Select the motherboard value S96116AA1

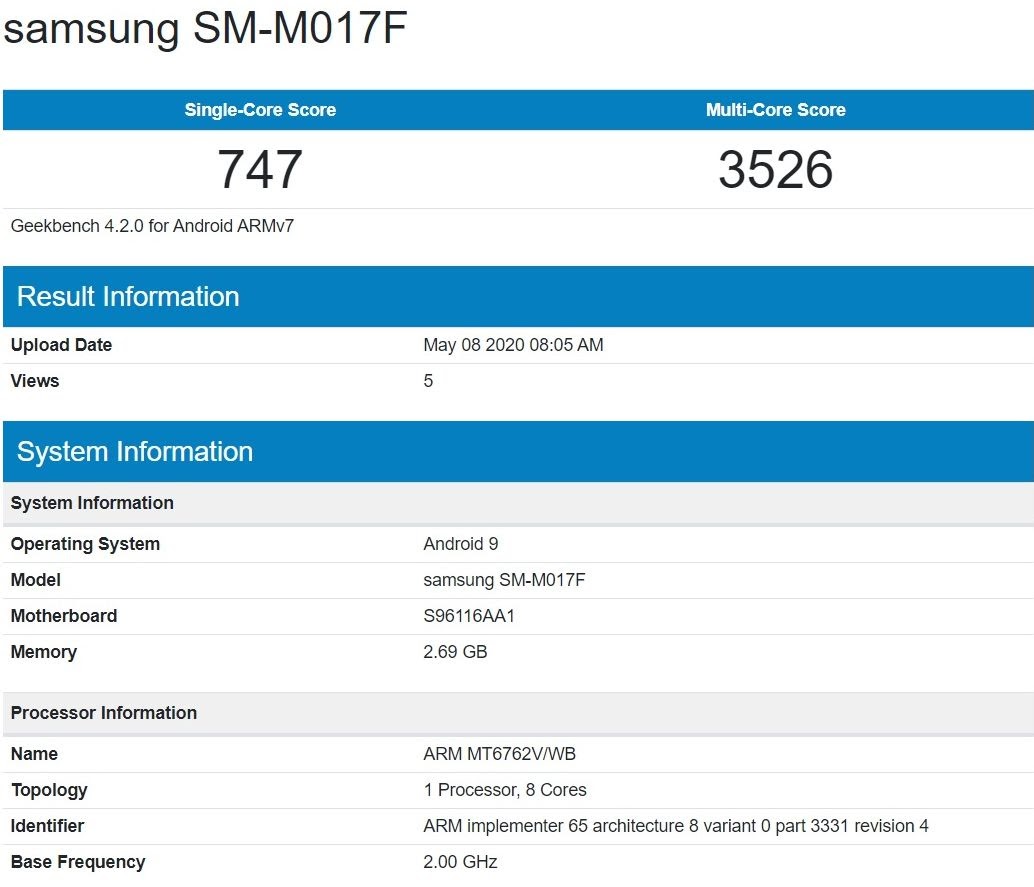[469, 616]
